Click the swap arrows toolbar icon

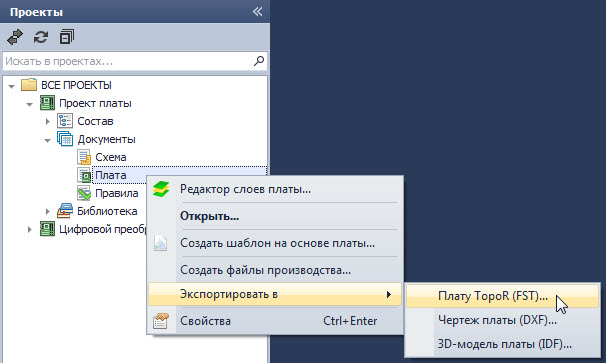(15, 37)
